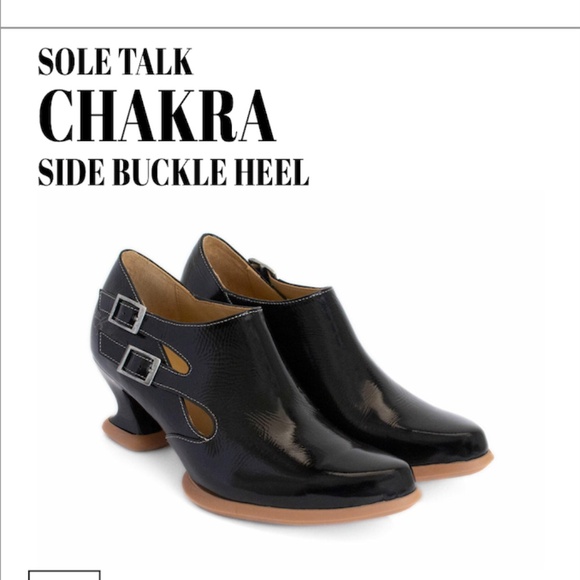Screen dimensions: 580x580
Task: Click the lower teardrop cutout near the sole
Action: tap(200, 418)
